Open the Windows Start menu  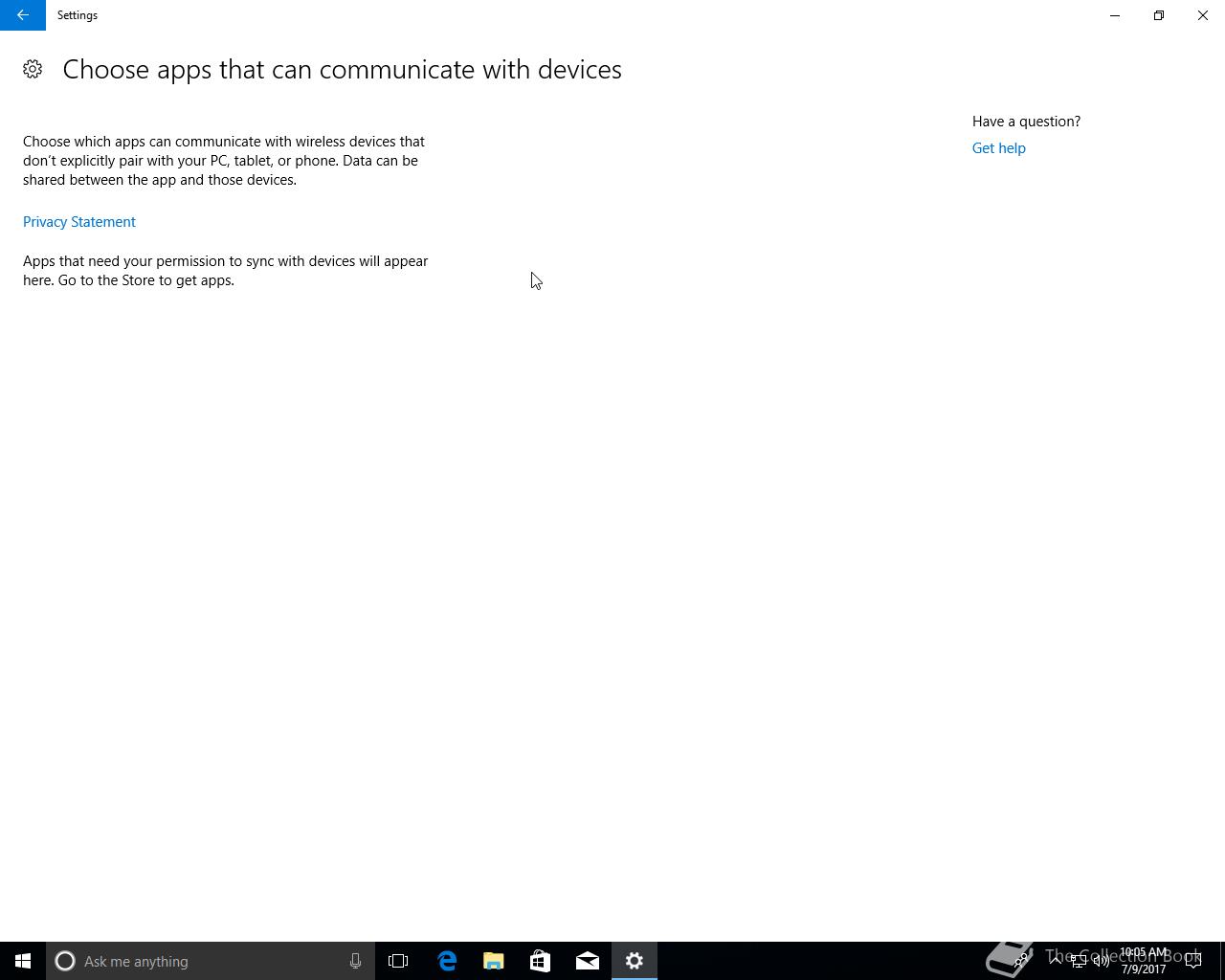click(x=23, y=961)
